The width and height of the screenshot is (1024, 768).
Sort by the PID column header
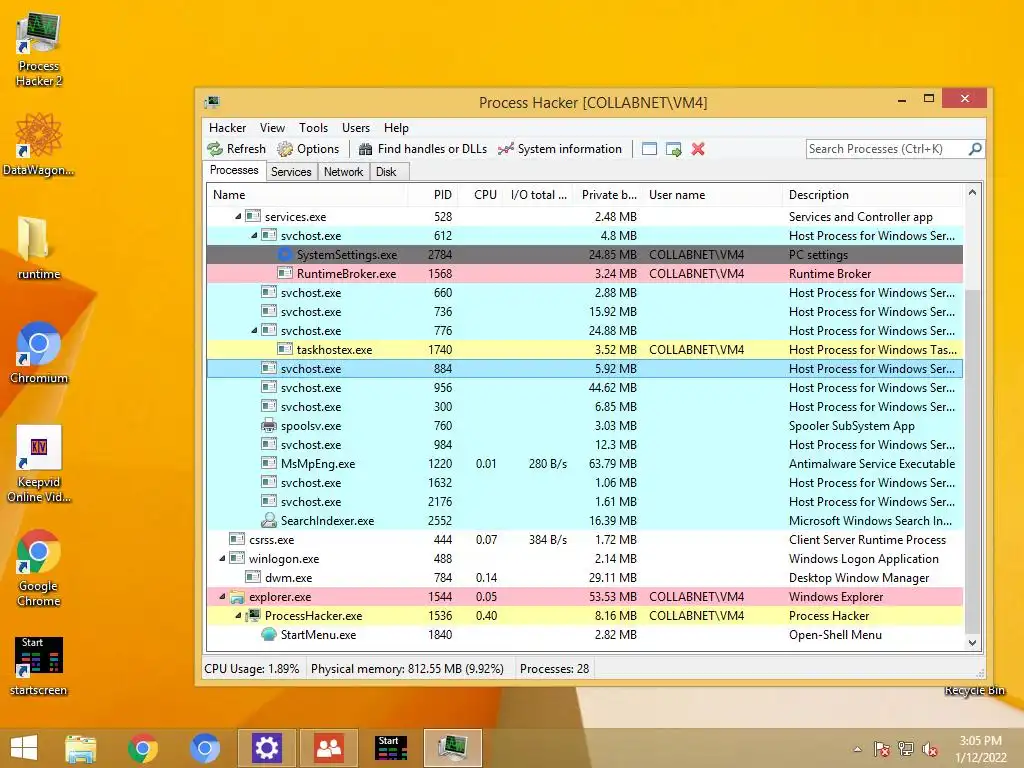pos(432,195)
